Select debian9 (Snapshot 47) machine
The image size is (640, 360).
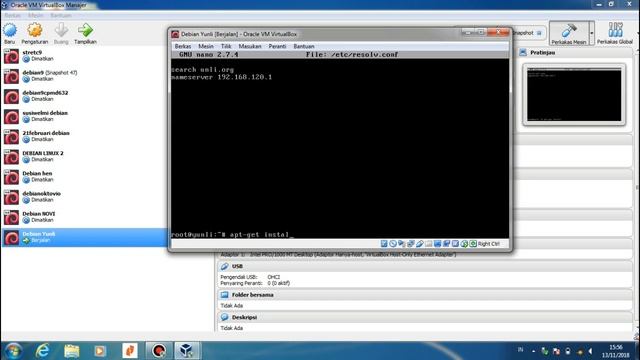coord(84,76)
